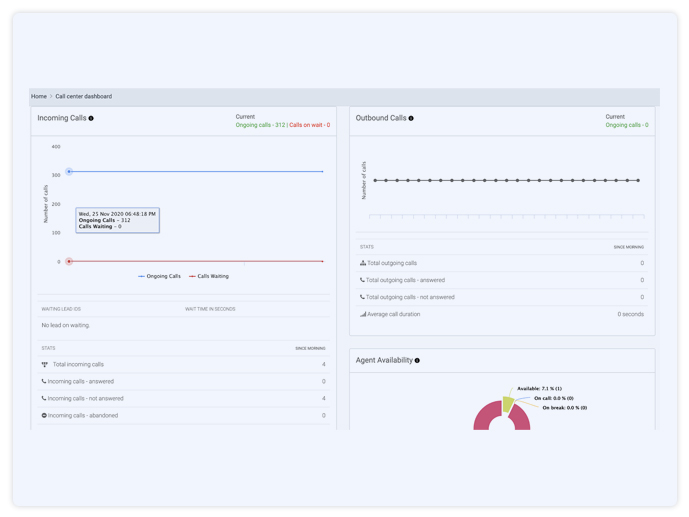Toggle the Calls Waiting legend series

point(210,276)
